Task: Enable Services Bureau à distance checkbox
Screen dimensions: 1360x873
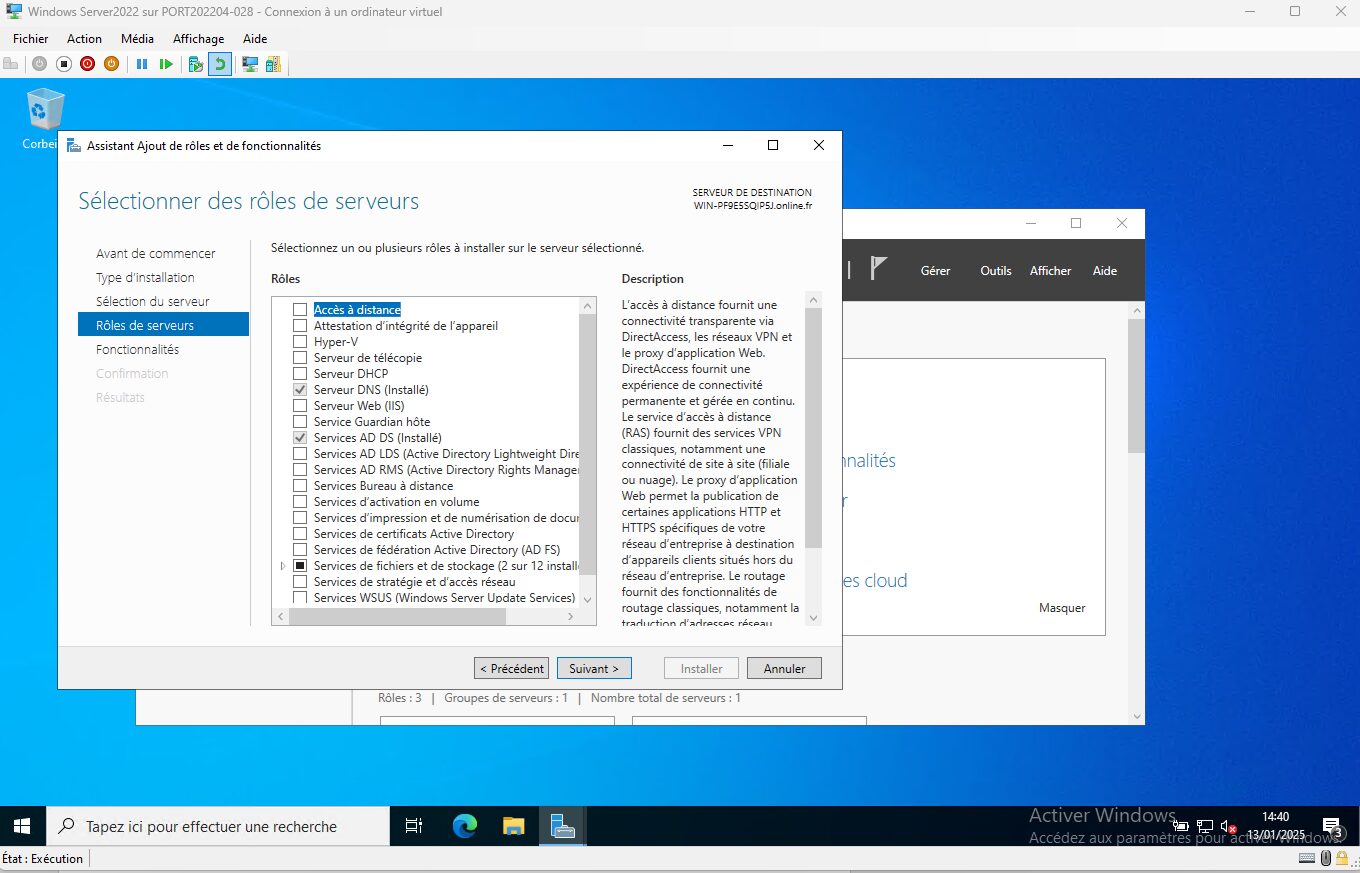Action: pos(300,486)
